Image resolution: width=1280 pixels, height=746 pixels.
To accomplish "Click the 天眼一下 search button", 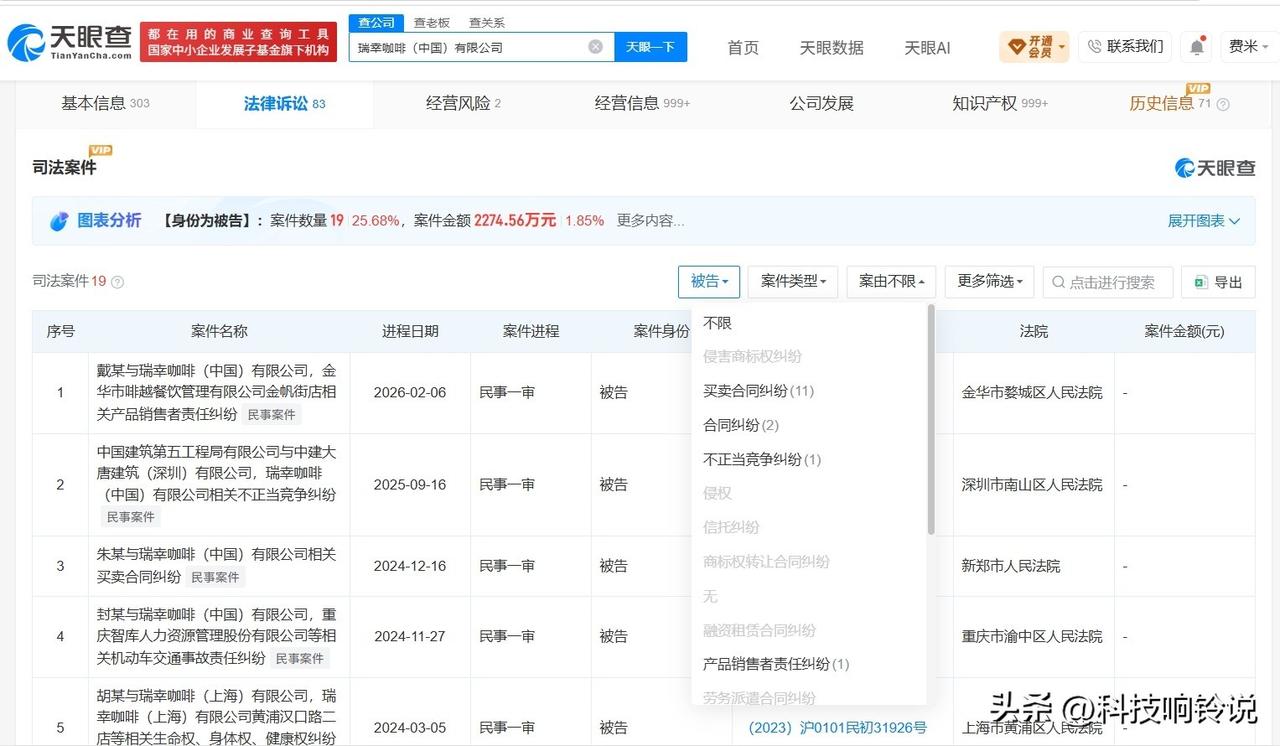I will (650, 47).
